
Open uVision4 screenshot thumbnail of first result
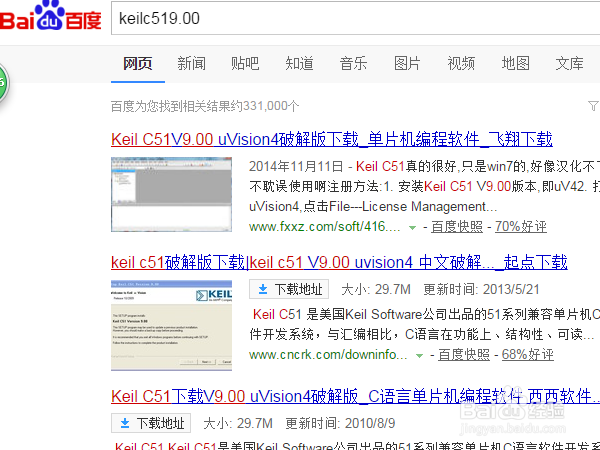point(171,194)
